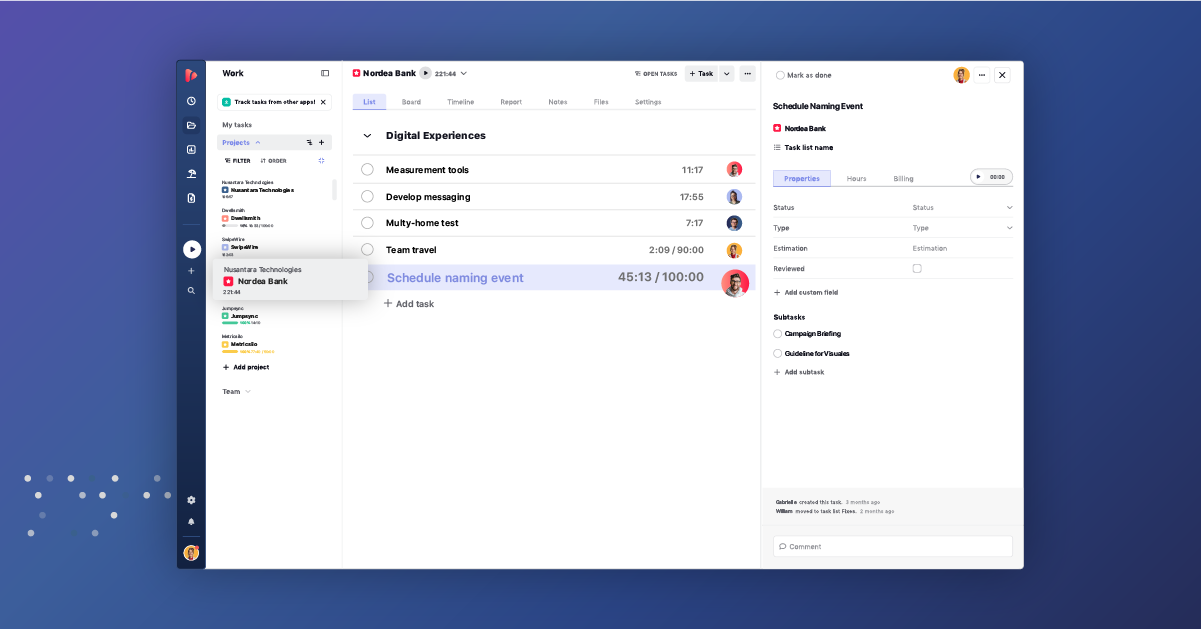Open notifications via the bell icon

pos(191,521)
